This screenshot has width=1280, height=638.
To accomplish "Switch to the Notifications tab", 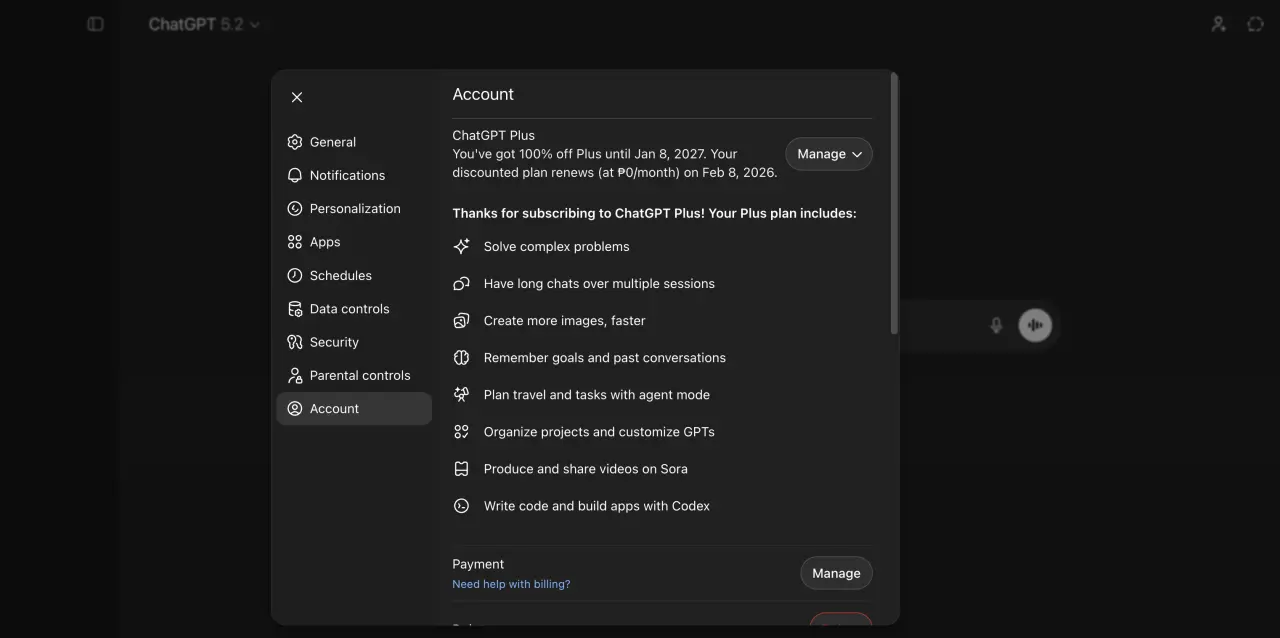I will 354,175.
